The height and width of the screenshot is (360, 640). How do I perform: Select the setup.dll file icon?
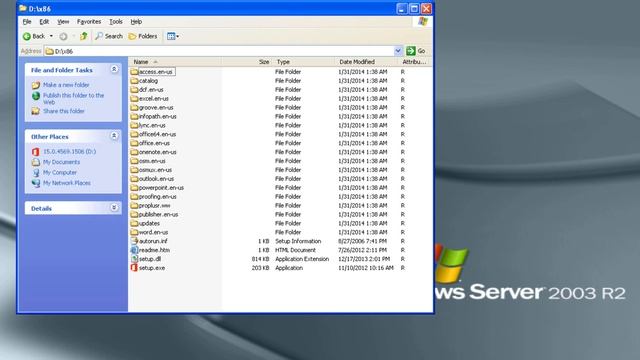click(134, 259)
